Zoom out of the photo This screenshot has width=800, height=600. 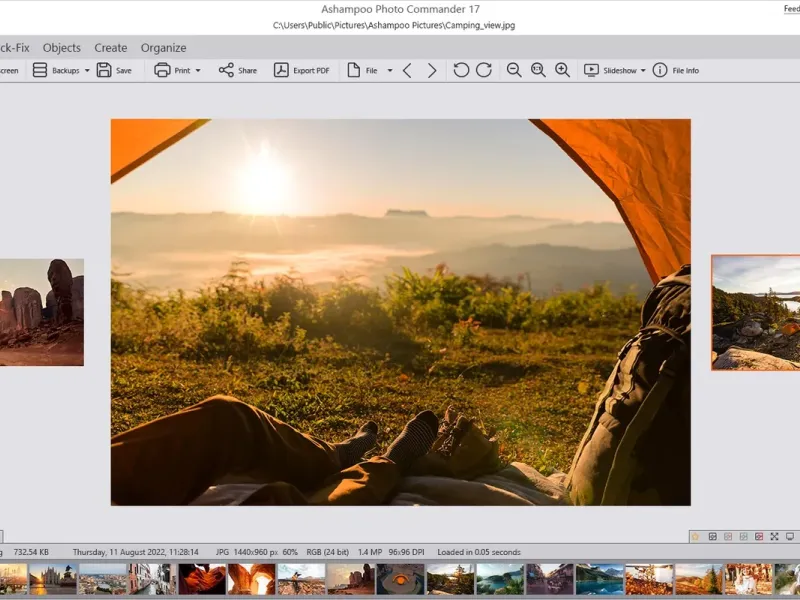514,70
